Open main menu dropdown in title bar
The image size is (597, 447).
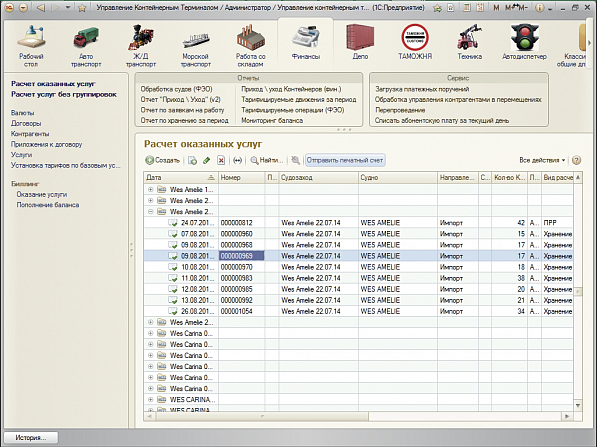[x=23, y=7]
